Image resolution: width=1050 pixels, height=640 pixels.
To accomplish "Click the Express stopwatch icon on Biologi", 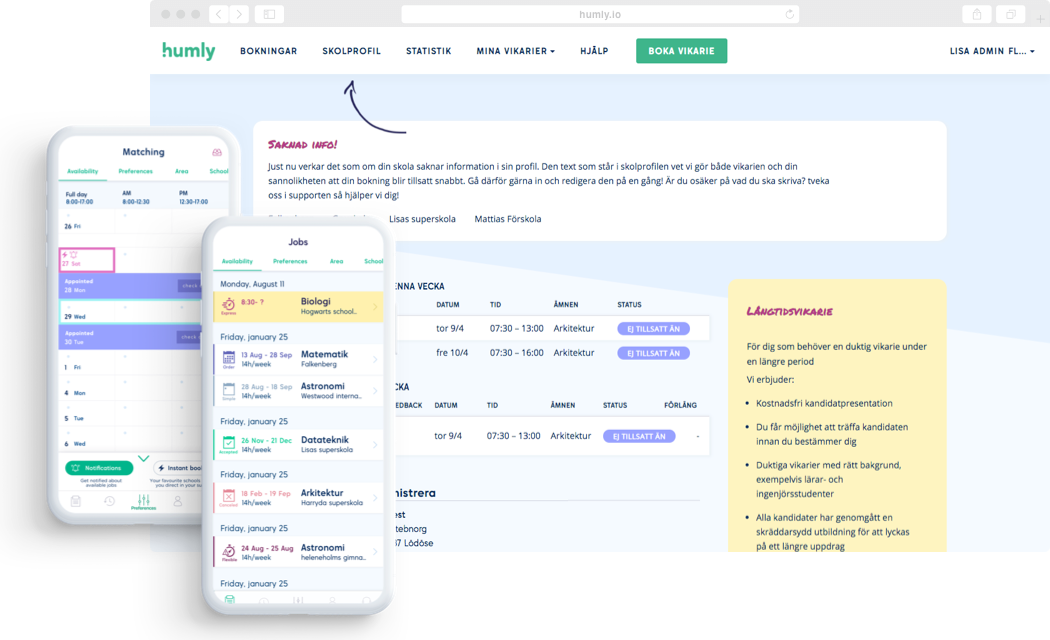I will click(228, 305).
